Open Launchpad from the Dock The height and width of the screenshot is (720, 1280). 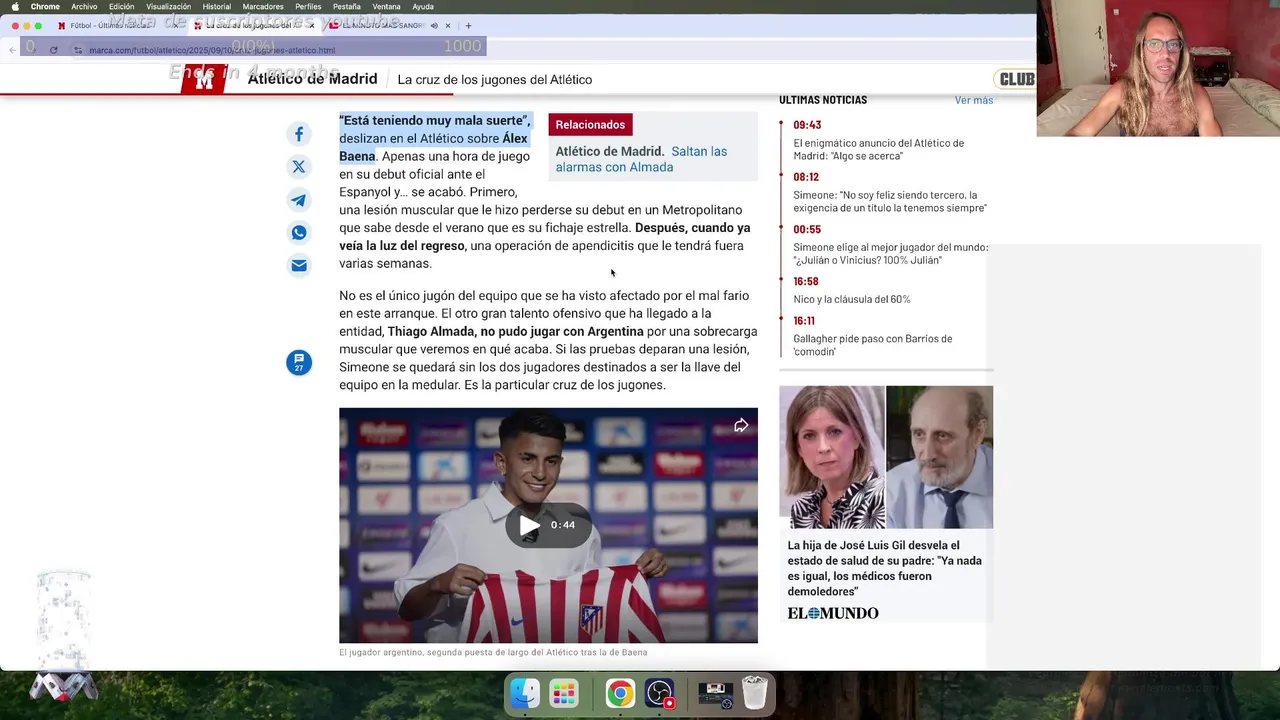point(564,693)
